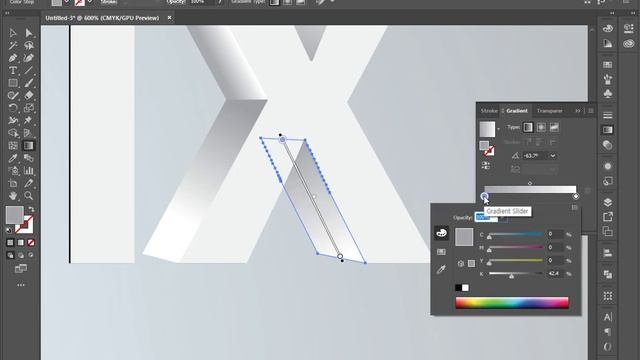Screen dimensions: 640x360
Task: Open the Gradient panel options menu
Action: pyautogui.click(x=591, y=111)
